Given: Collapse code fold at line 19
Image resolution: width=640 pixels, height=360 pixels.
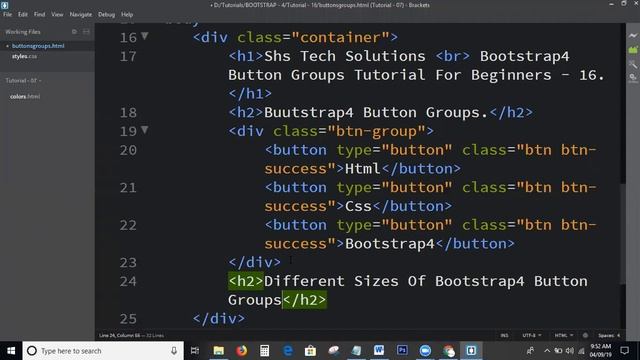Looking at the screenshot, I should pos(144,130).
